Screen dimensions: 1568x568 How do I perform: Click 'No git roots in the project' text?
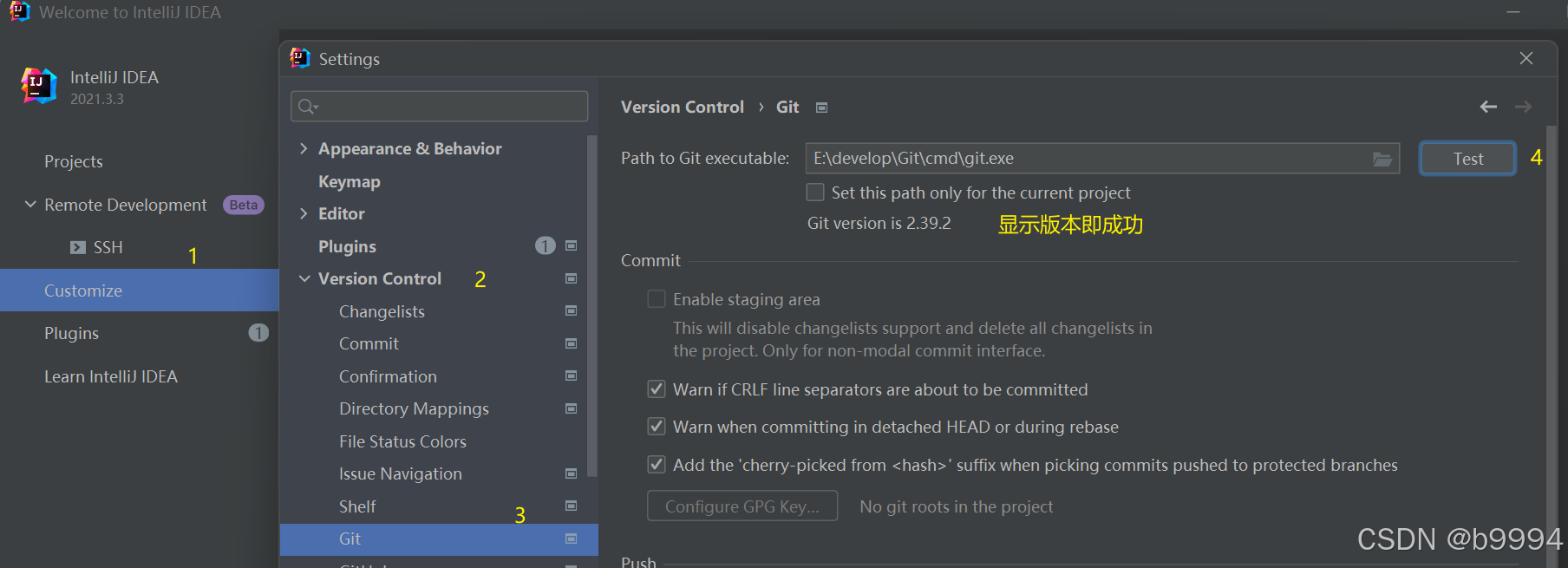pos(956,506)
